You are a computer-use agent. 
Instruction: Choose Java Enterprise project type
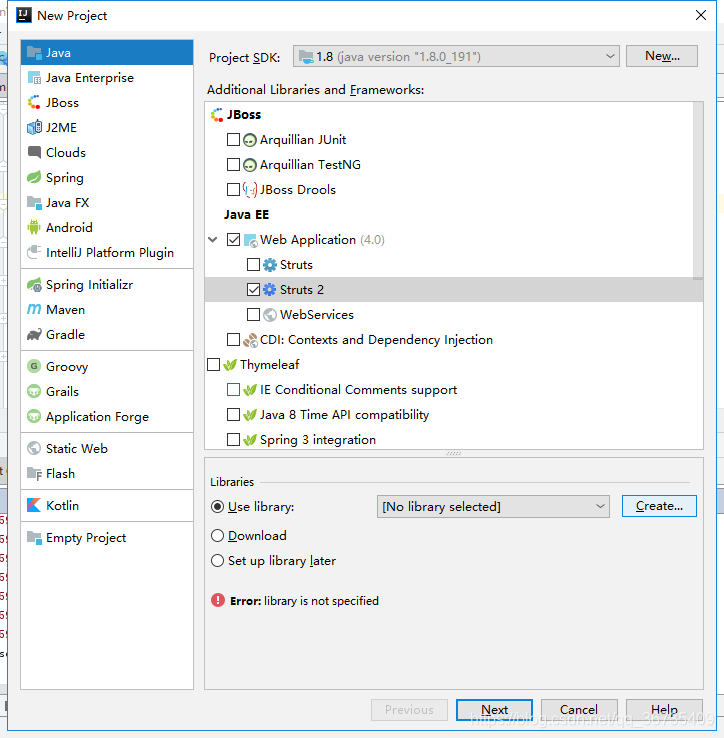[x=107, y=78]
